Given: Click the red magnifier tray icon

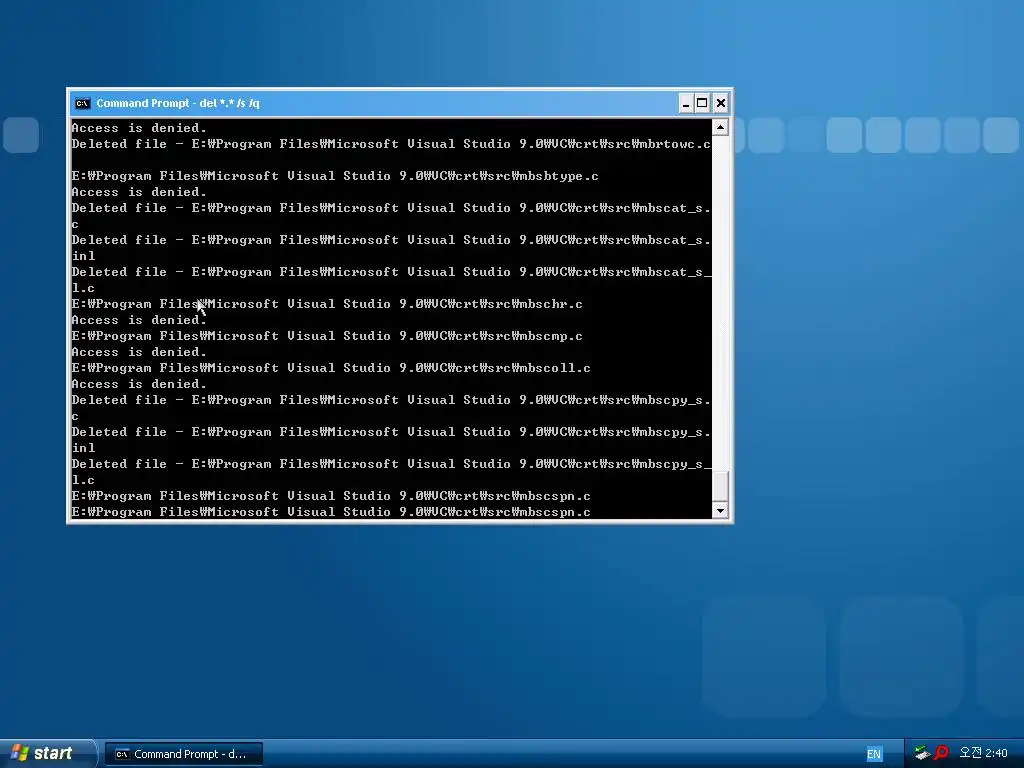Looking at the screenshot, I should (941, 753).
